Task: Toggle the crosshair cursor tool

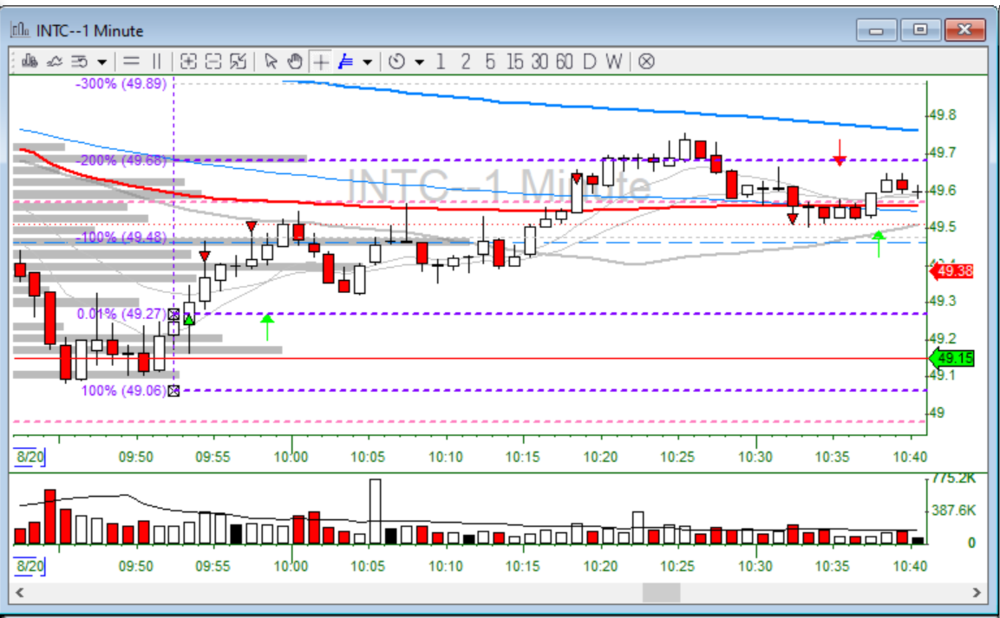Action: tap(321, 61)
